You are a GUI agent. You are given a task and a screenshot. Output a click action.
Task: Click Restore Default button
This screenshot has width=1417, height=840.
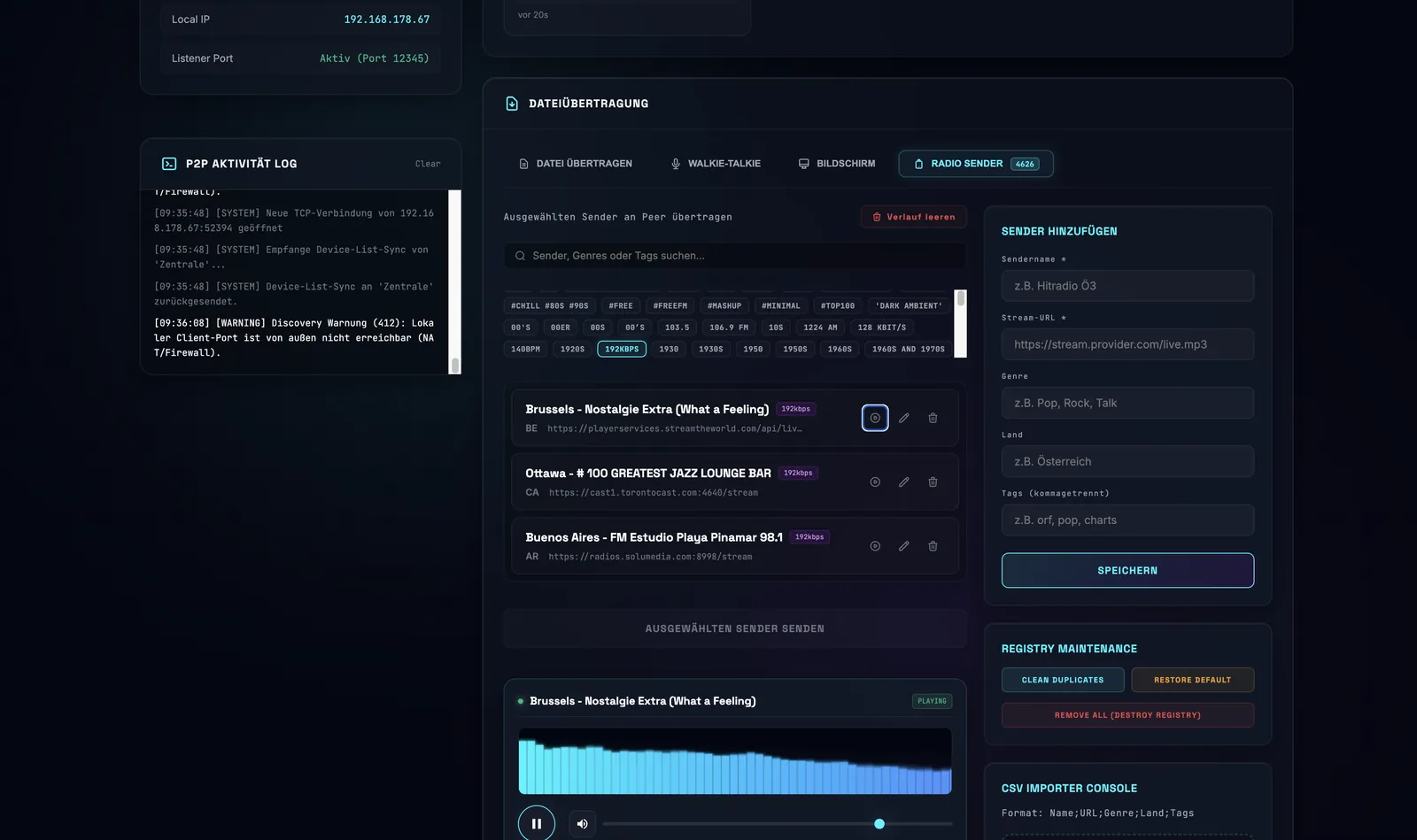(x=1192, y=680)
